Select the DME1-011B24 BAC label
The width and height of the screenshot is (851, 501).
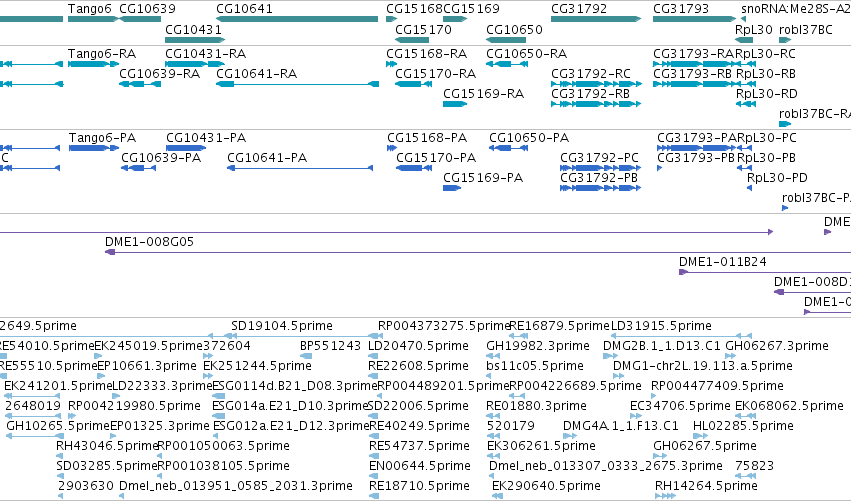(x=722, y=262)
